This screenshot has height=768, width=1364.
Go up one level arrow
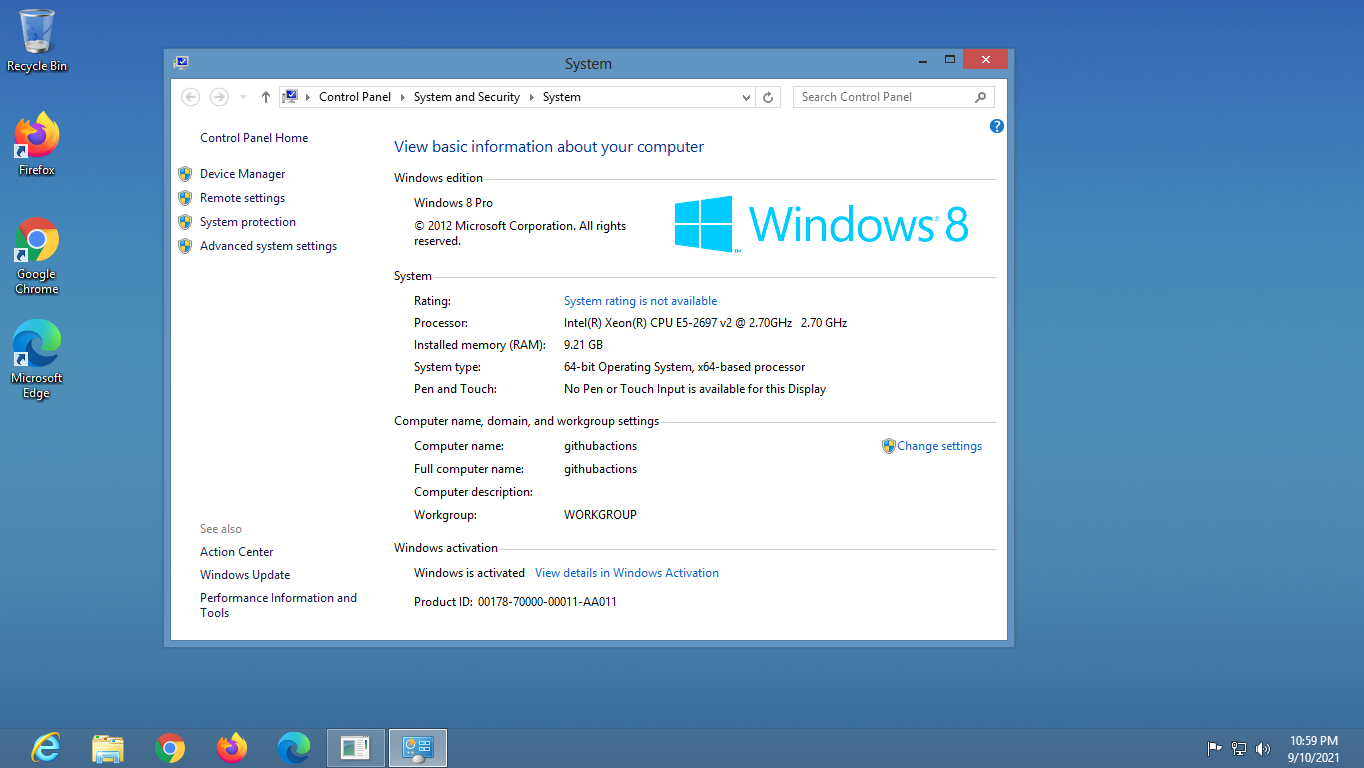point(265,97)
